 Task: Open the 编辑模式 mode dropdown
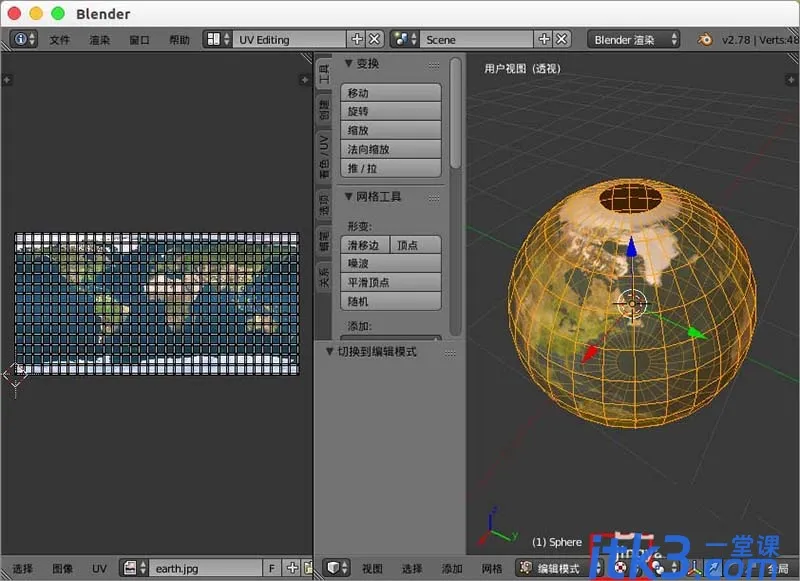(560, 568)
